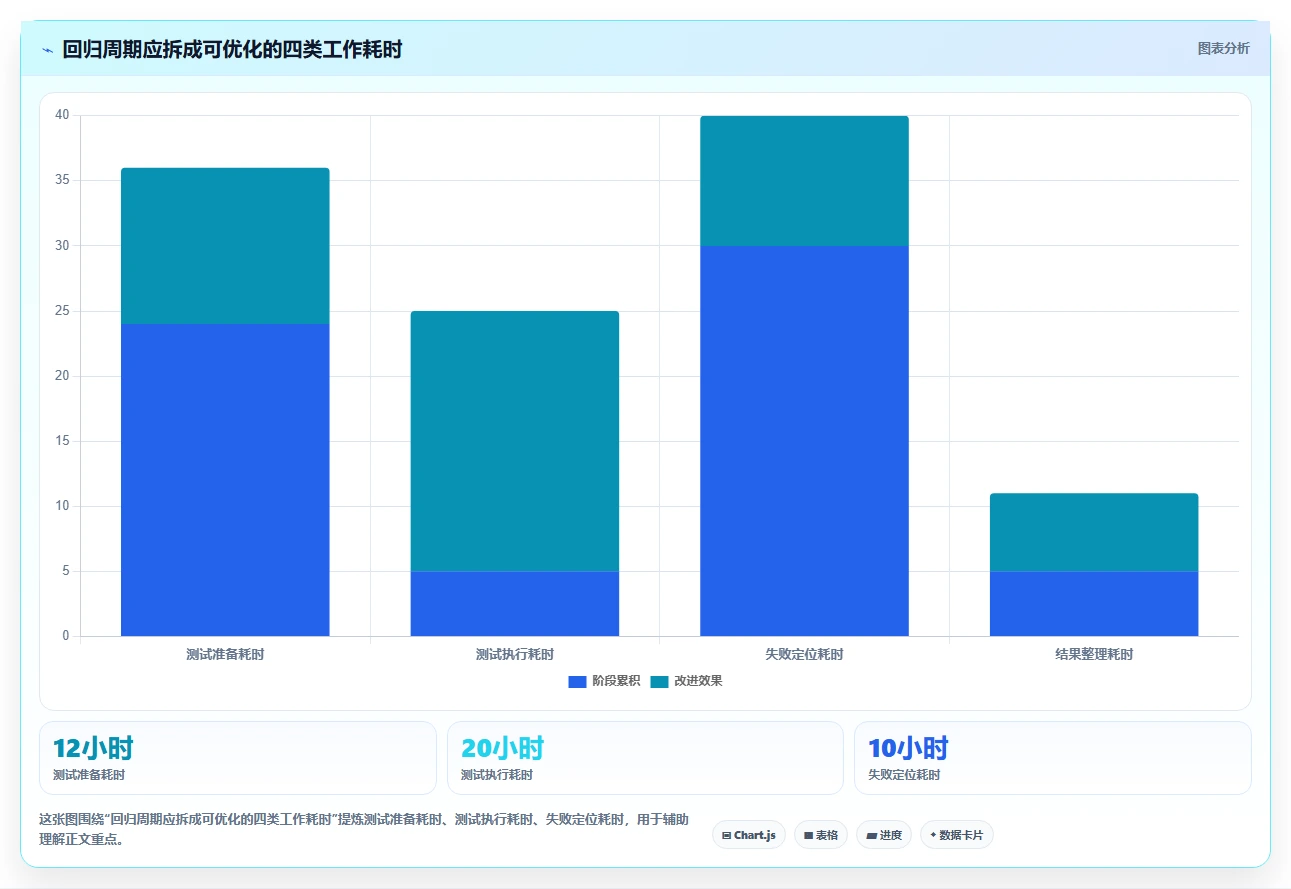Viewport: 1291px width, 889px height.
Task: Click the blue bar segment for 结果整理耗时
Action: pos(1094,604)
